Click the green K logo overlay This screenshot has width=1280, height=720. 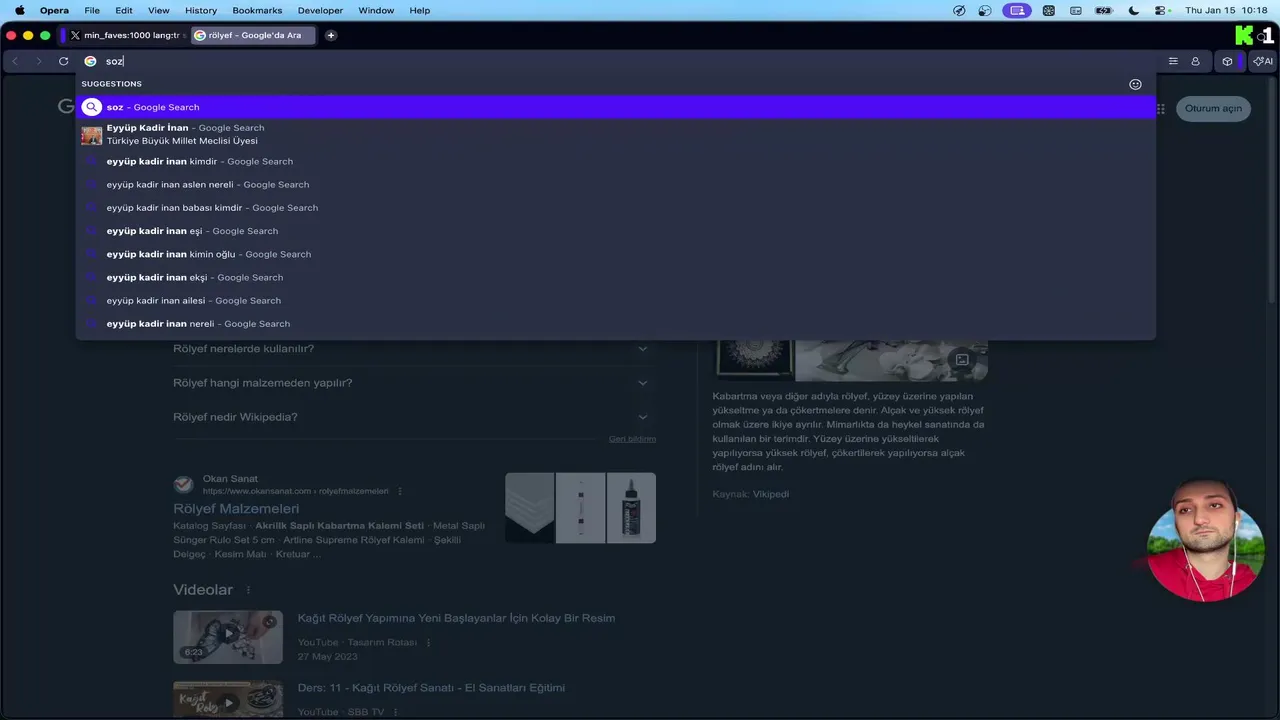tap(1244, 35)
